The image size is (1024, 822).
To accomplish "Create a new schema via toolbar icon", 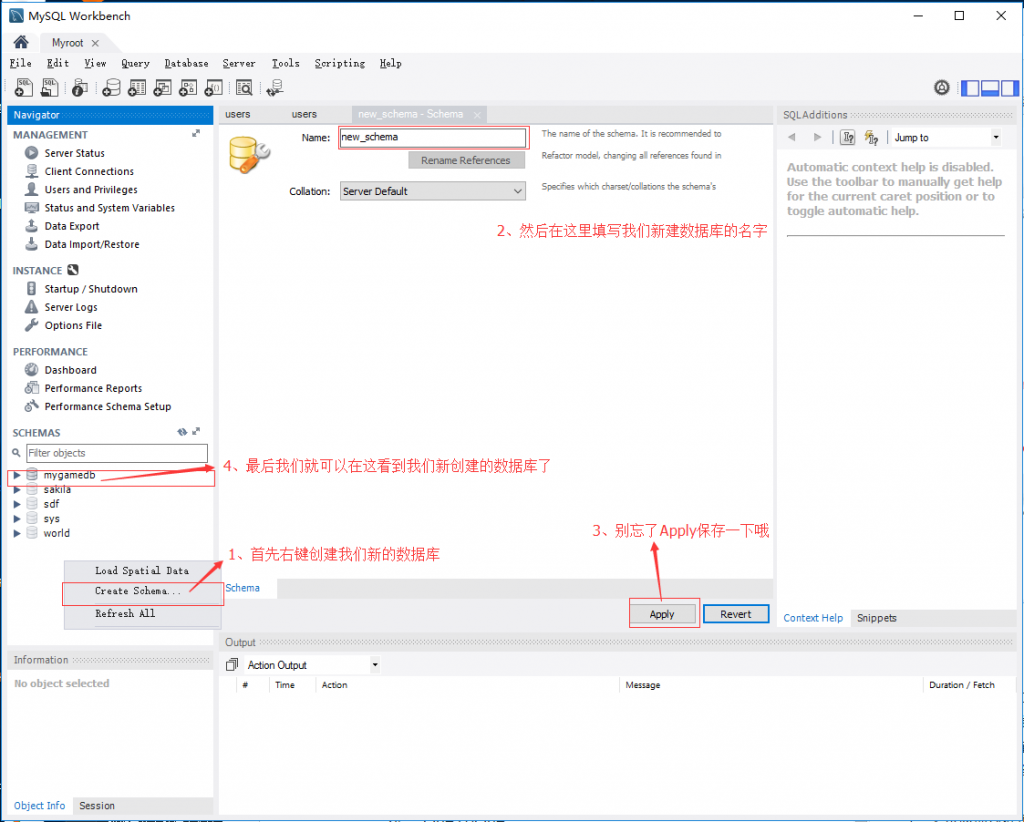I will click(x=111, y=87).
